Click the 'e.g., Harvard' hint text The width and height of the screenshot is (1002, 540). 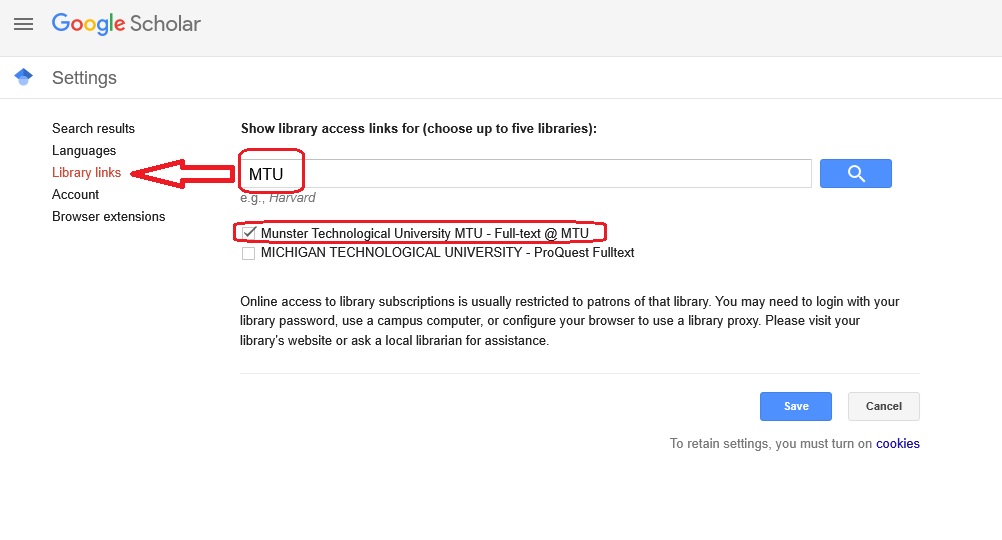coord(278,197)
